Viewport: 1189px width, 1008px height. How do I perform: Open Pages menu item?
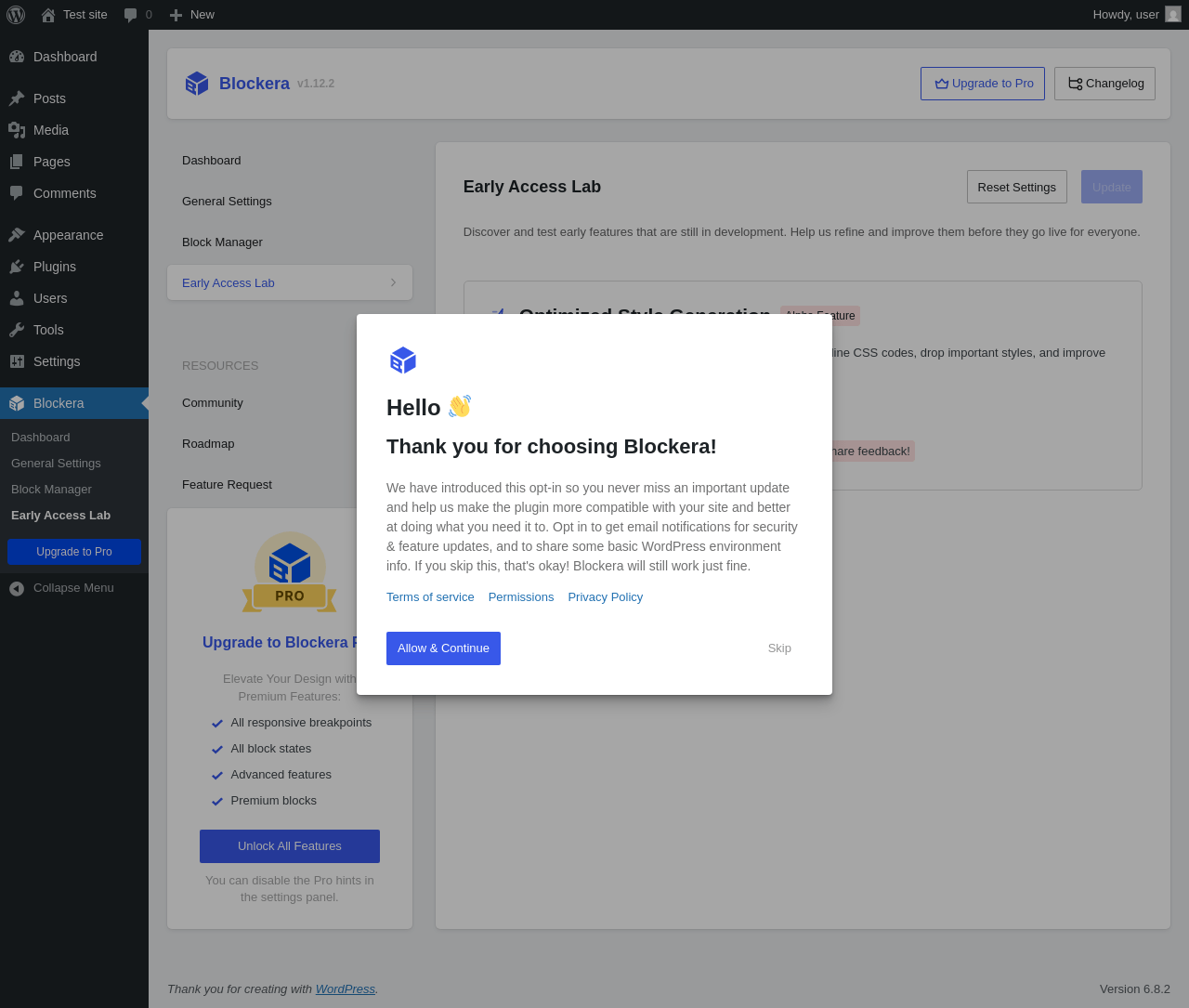(x=74, y=162)
